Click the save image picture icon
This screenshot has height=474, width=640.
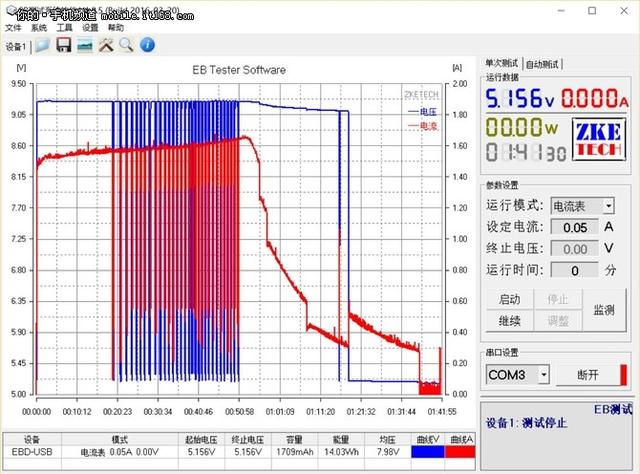click(85, 46)
